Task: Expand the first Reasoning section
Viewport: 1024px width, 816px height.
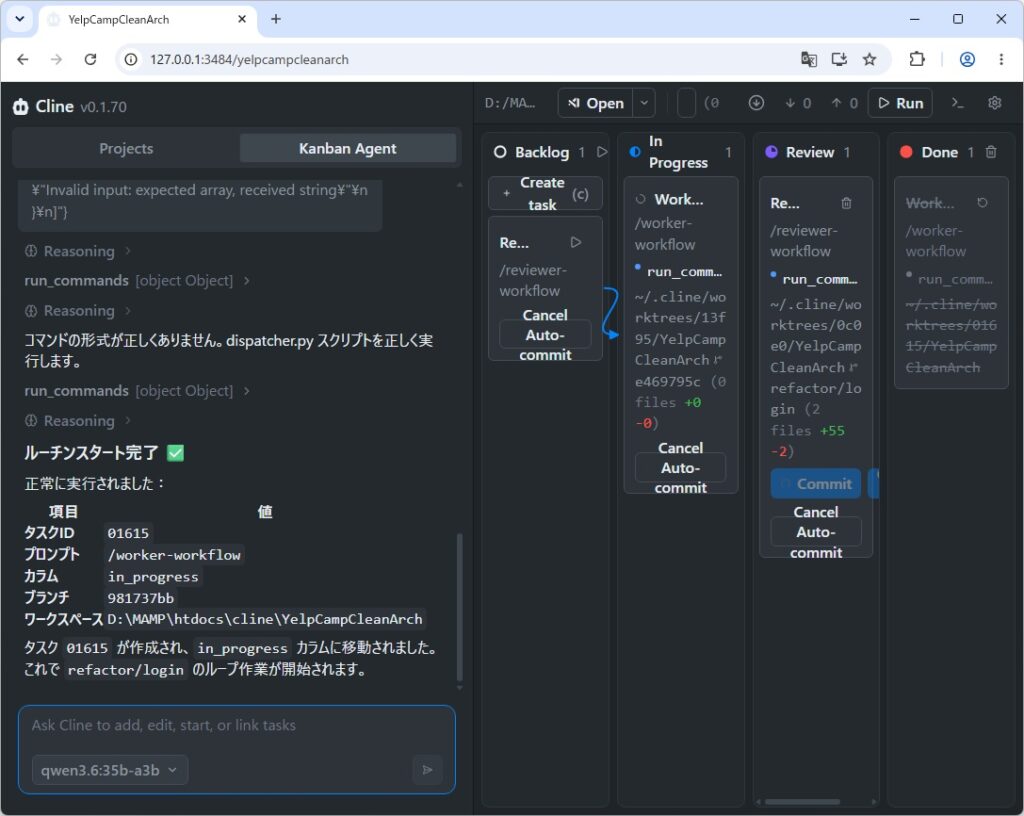Action: click(x=78, y=251)
